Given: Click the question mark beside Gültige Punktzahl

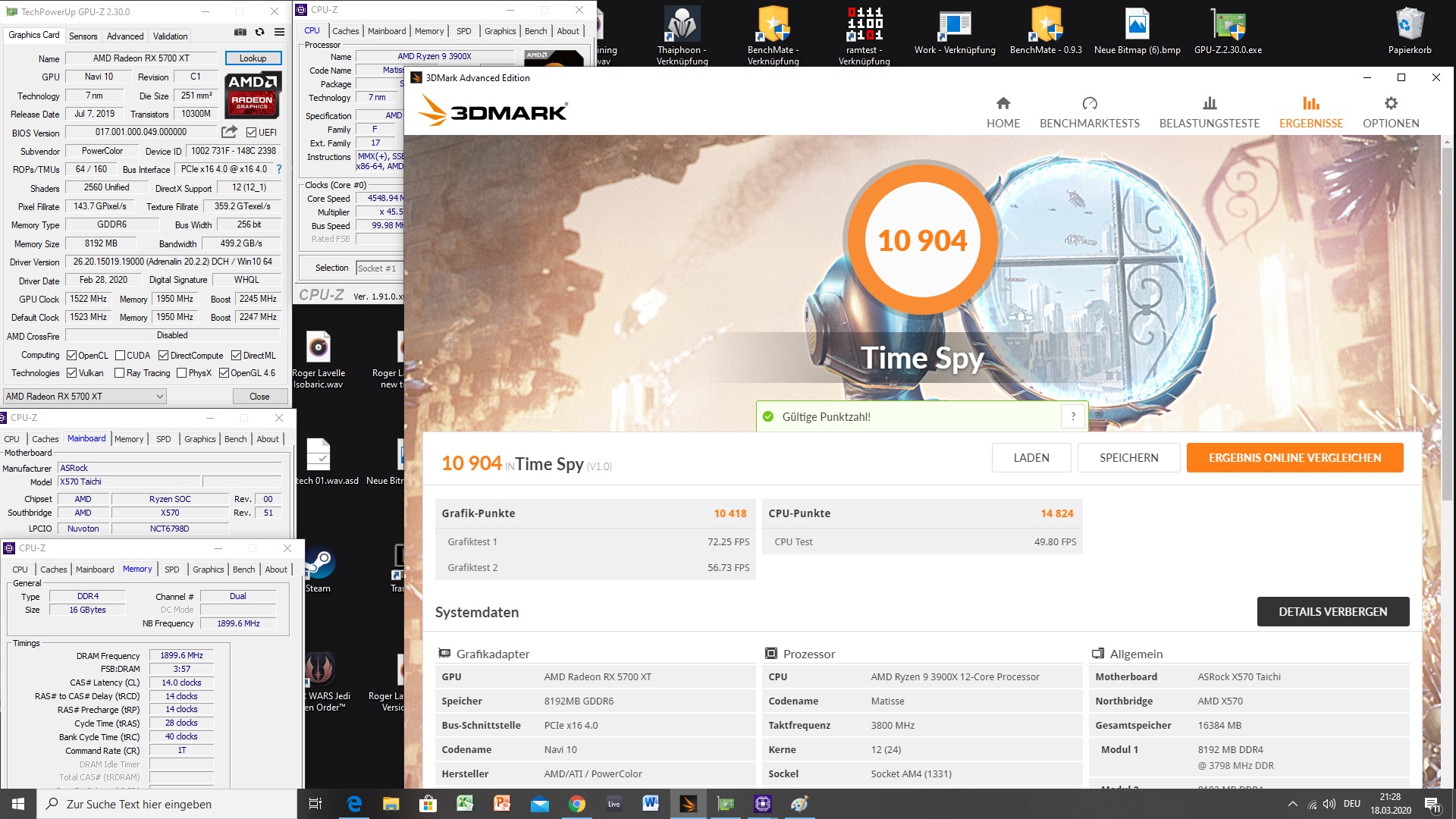Looking at the screenshot, I should [x=1072, y=416].
